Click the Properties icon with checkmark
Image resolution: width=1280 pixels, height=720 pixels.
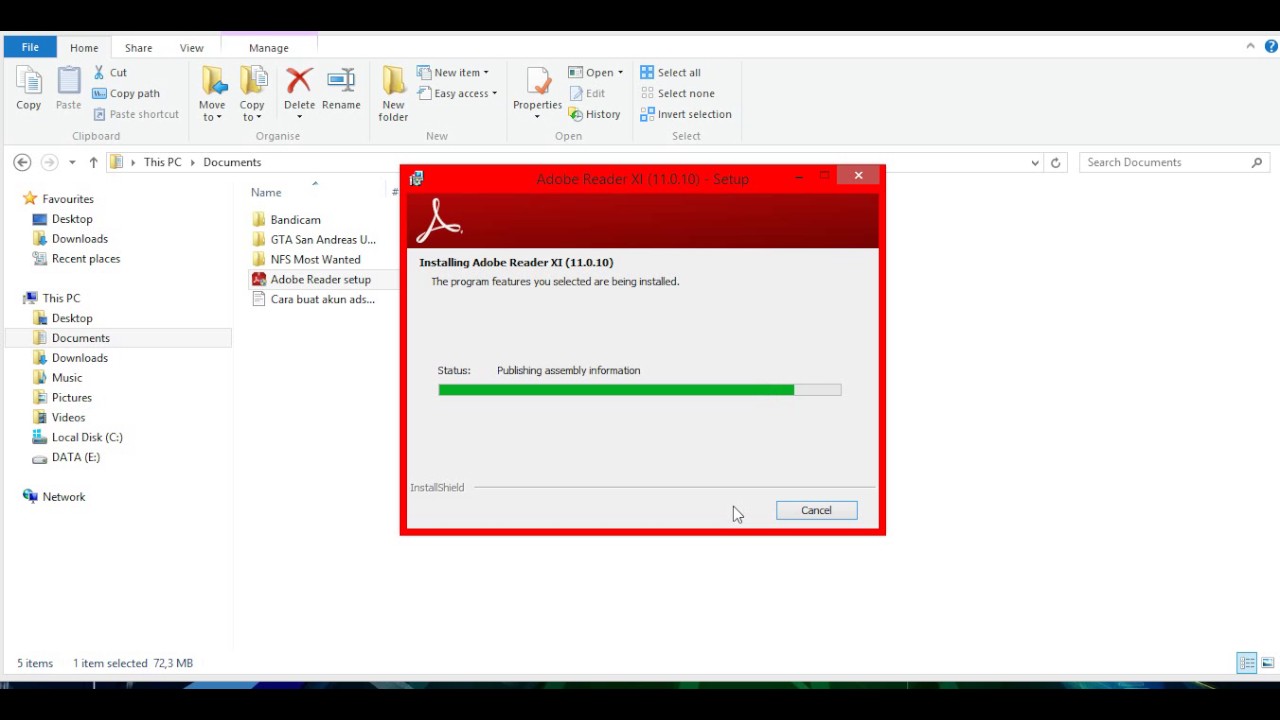click(538, 82)
